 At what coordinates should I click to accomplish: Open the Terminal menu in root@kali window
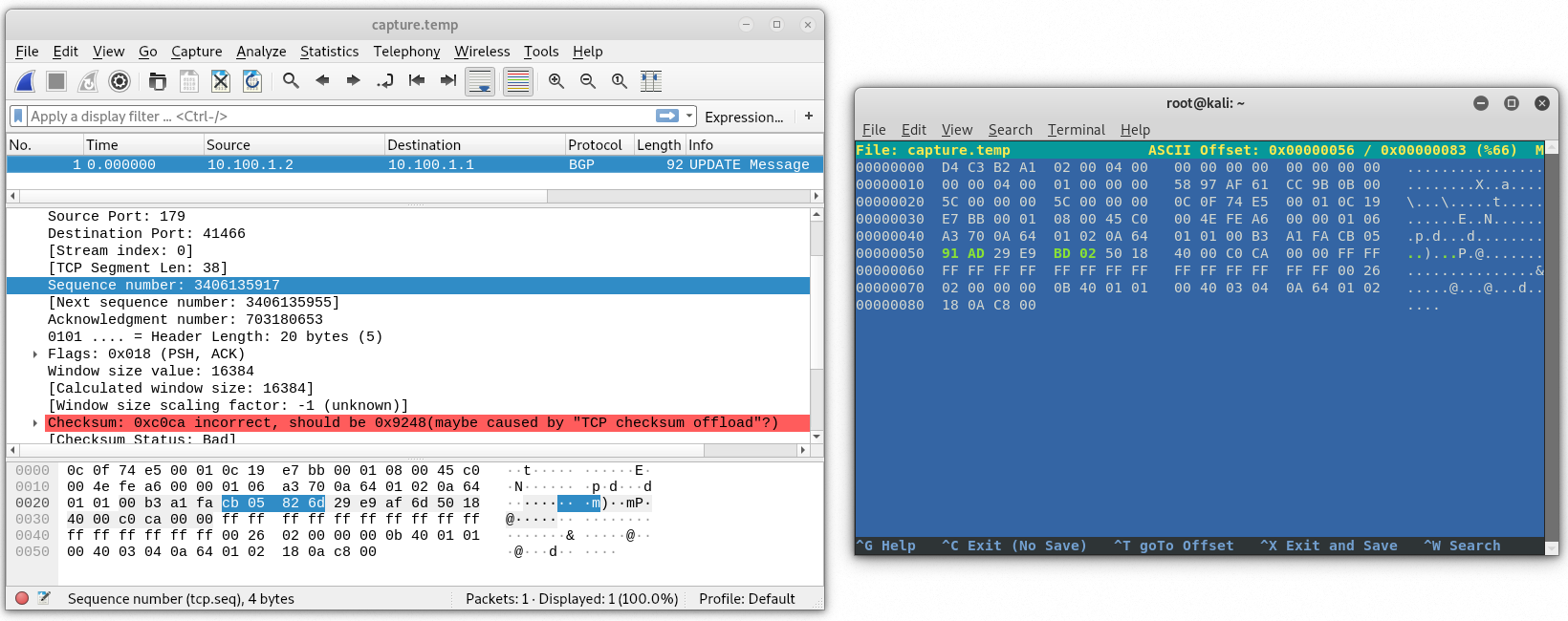(x=1076, y=130)
